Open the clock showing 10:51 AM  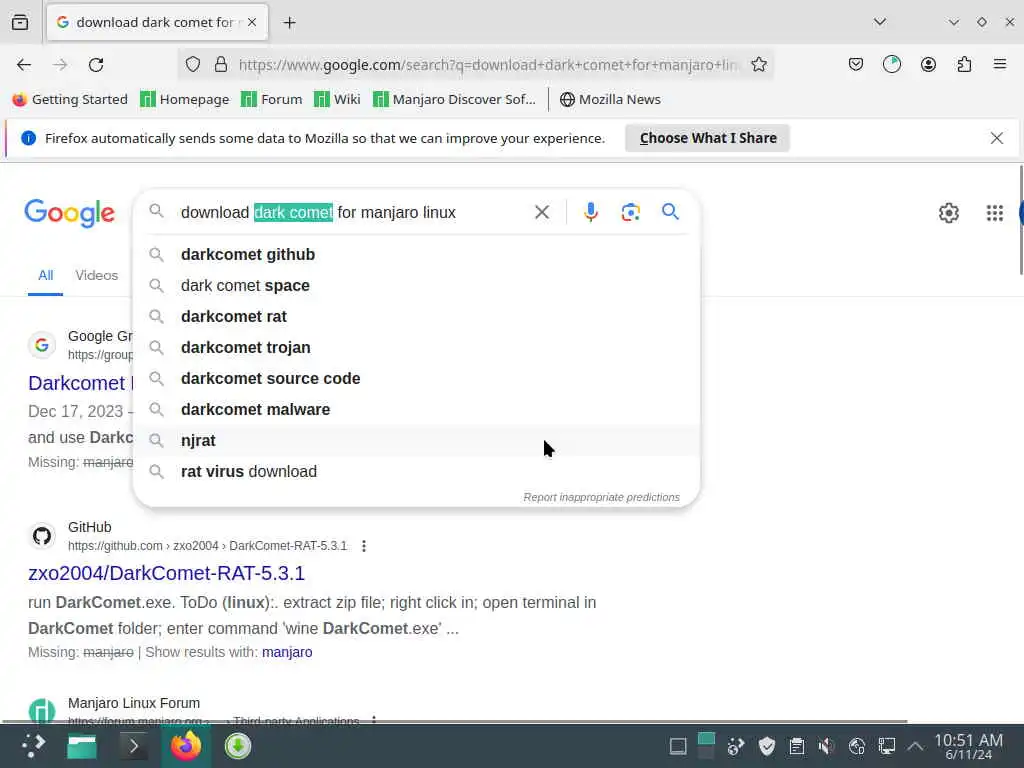click(968, 746)
